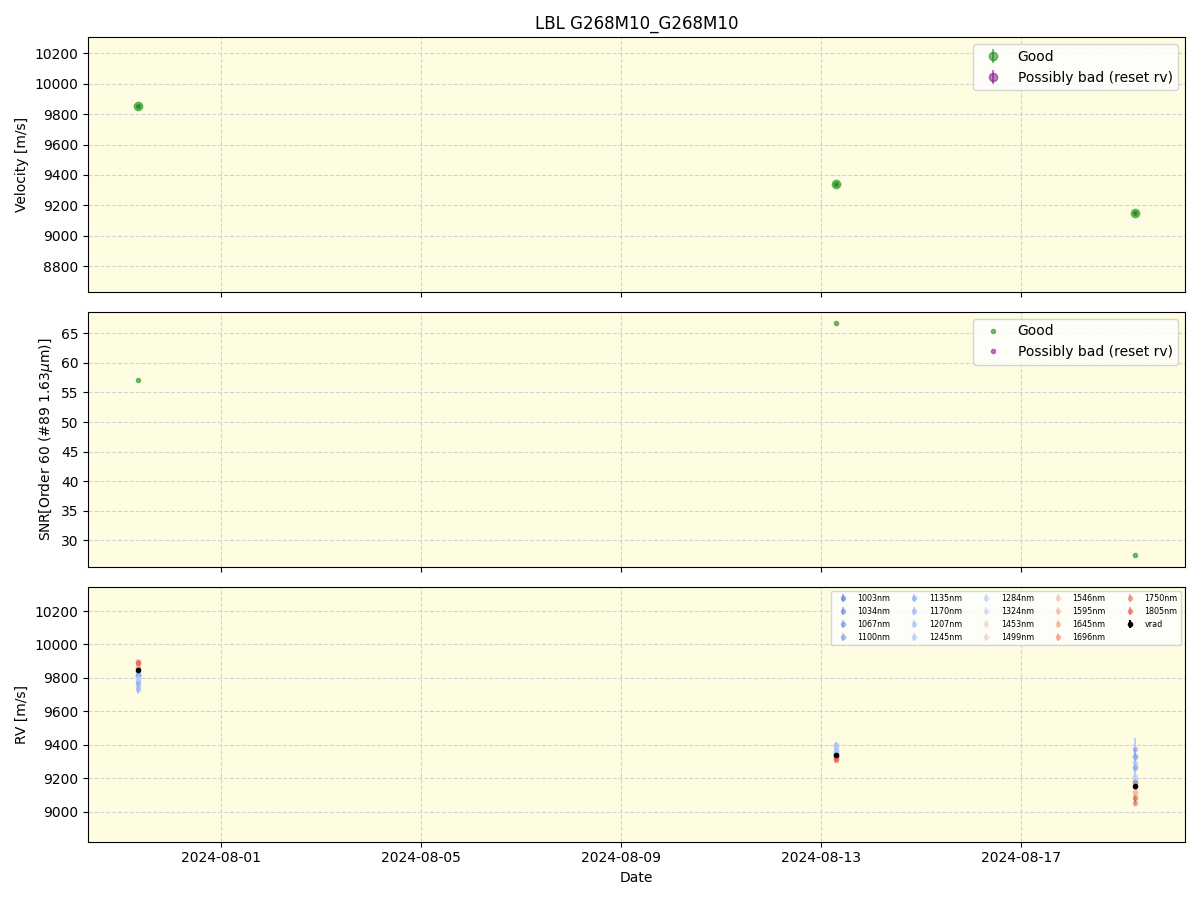Click the 1135nm legend marker
Image resolution: width=1200 pixels, height=900 pixels.
pyautogui.click(x=915, y=598)
